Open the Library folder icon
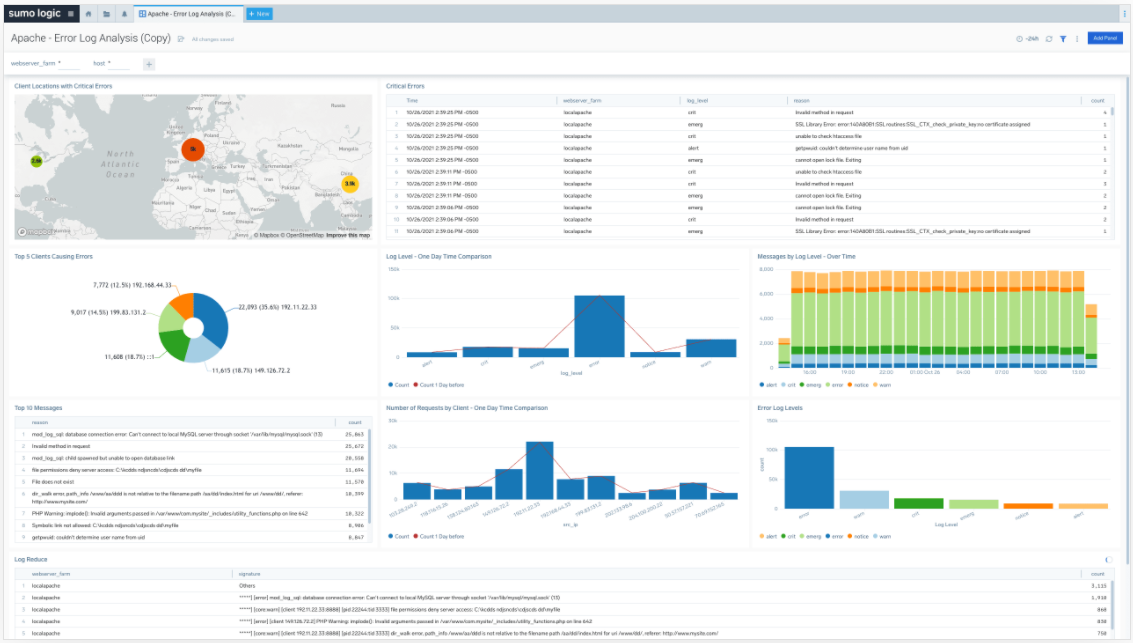This screenshot has width=1133, height=643. (x=106, y=14)
